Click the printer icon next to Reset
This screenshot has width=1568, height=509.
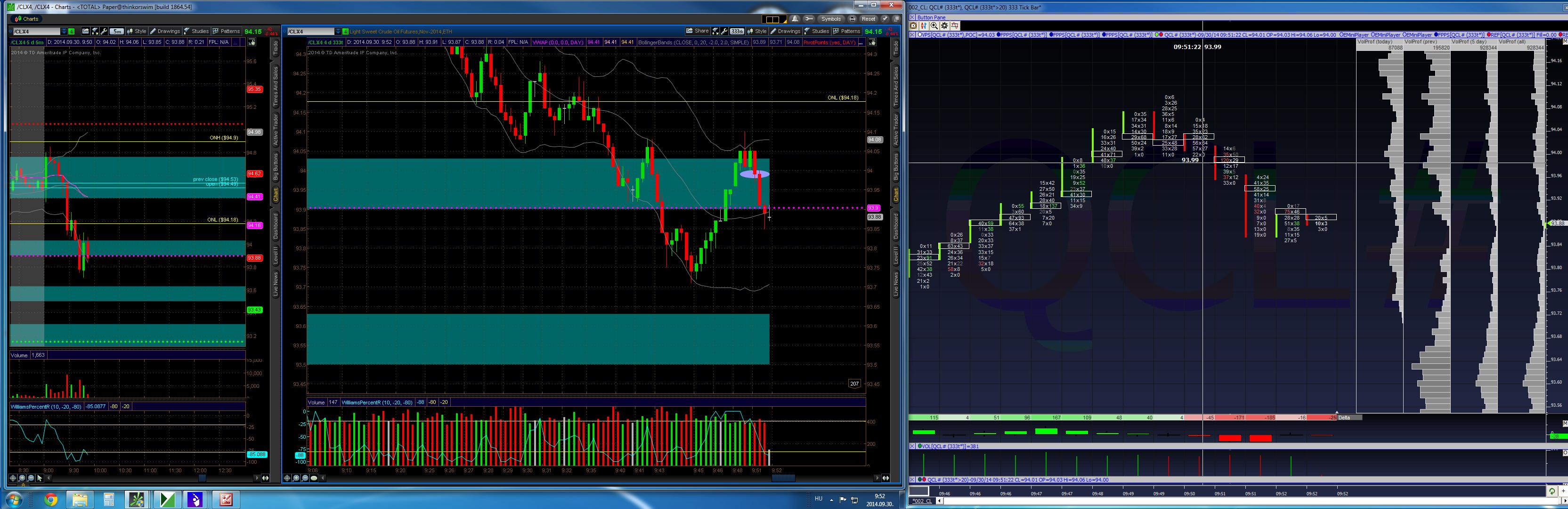[x=852, y=19]
